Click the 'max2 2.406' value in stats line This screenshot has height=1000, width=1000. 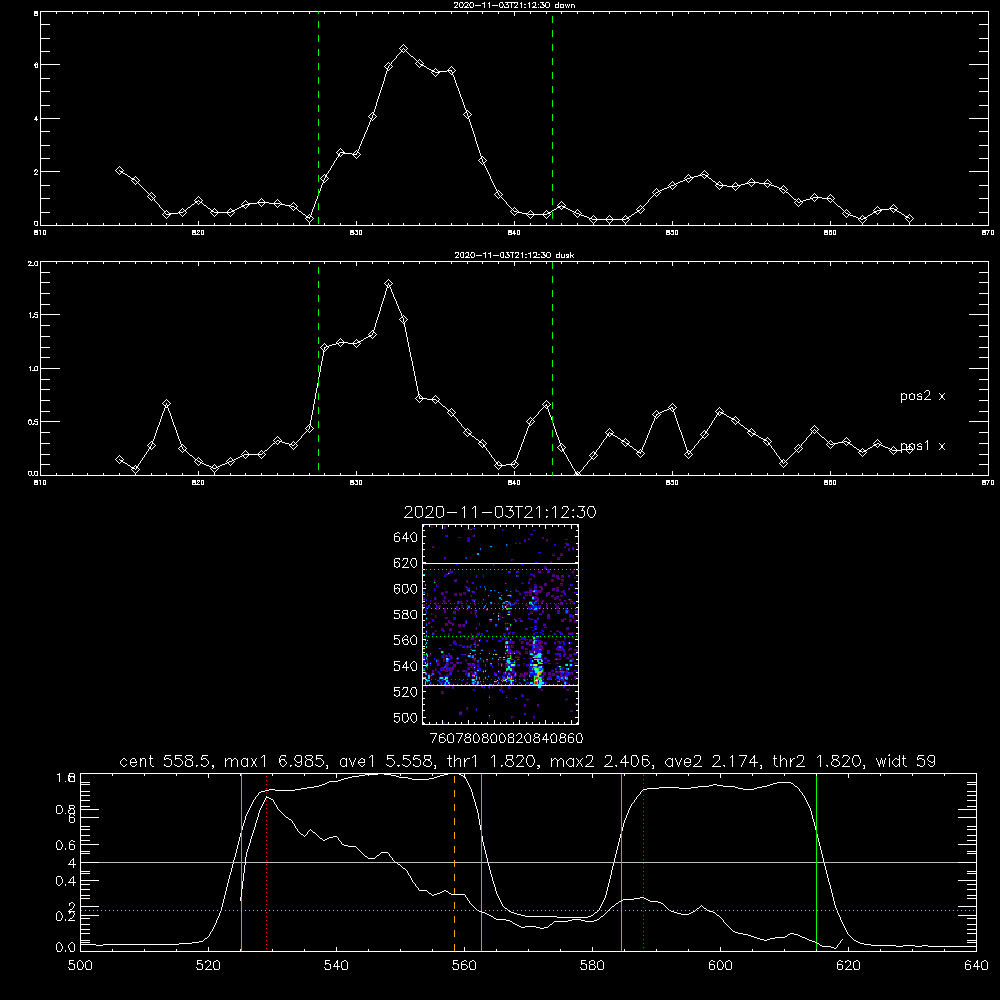pos(600,761)
